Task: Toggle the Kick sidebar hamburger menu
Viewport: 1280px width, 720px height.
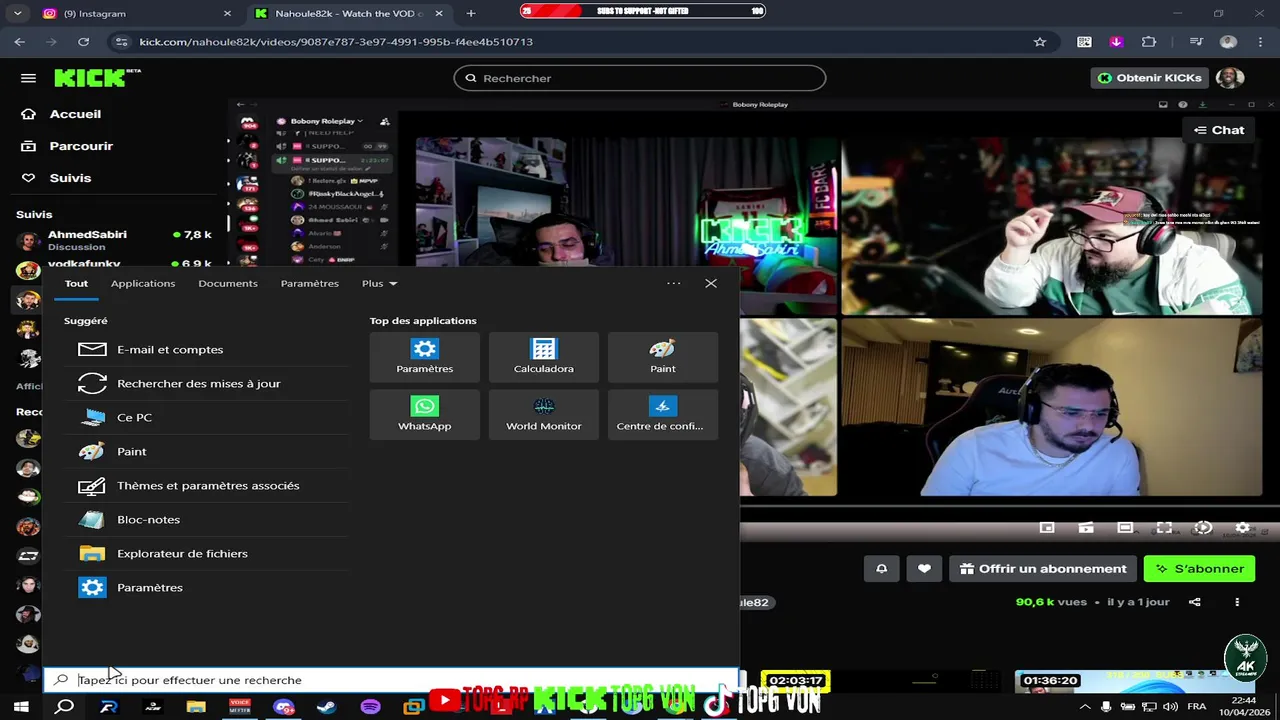Action: 28,78
